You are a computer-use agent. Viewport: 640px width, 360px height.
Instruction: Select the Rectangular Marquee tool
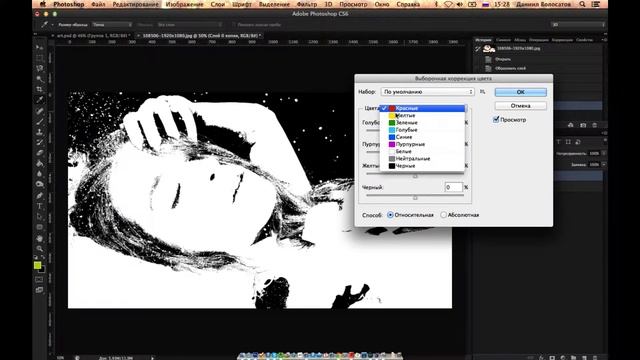click(40, 58)
